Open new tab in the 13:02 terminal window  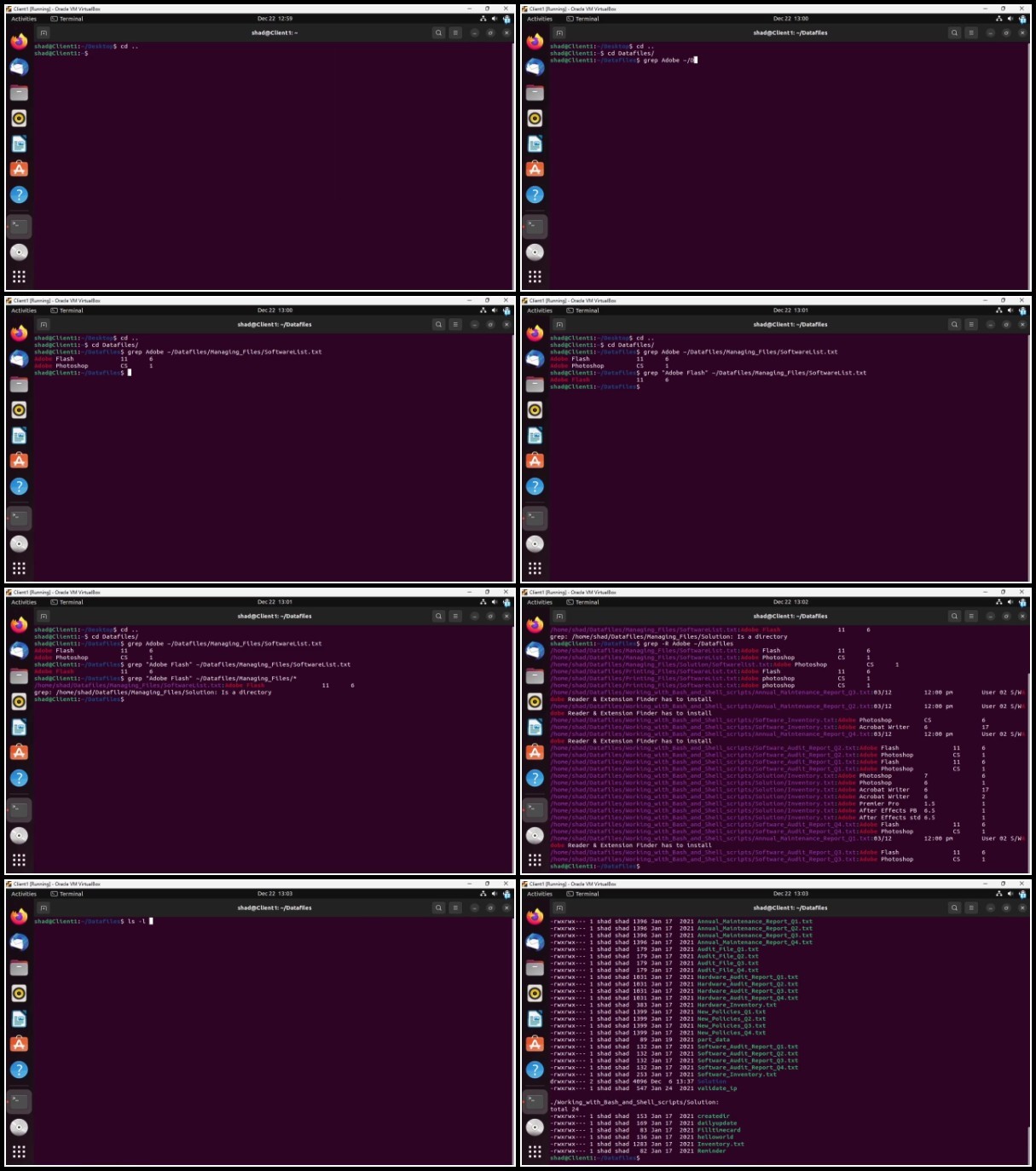559,616
